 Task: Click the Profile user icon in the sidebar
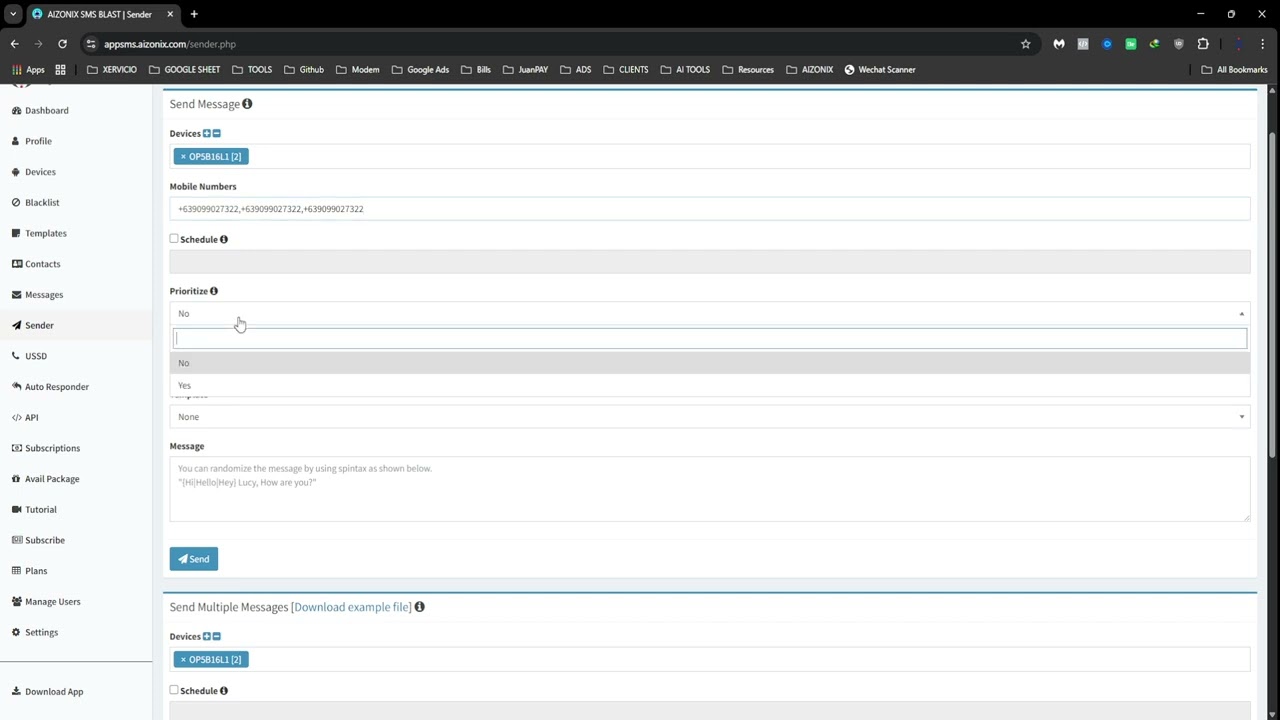point(16,141)
